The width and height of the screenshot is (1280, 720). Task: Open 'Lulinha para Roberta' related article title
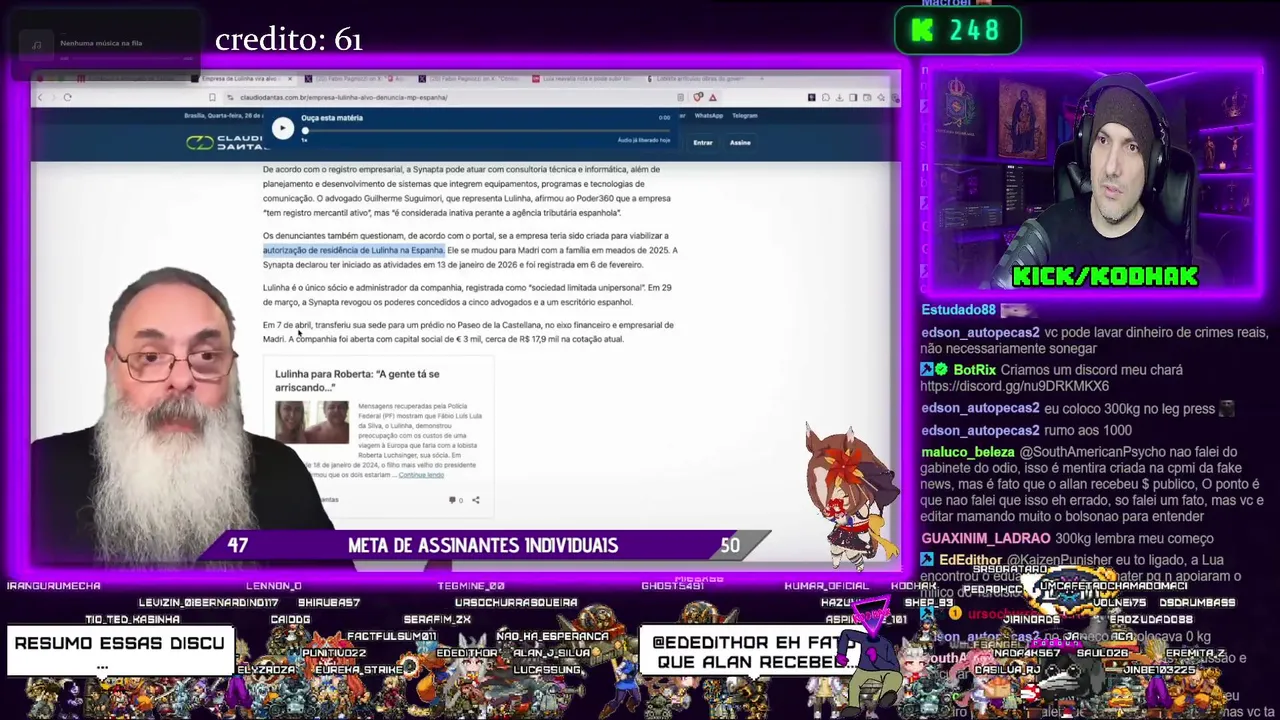(357, 380)
